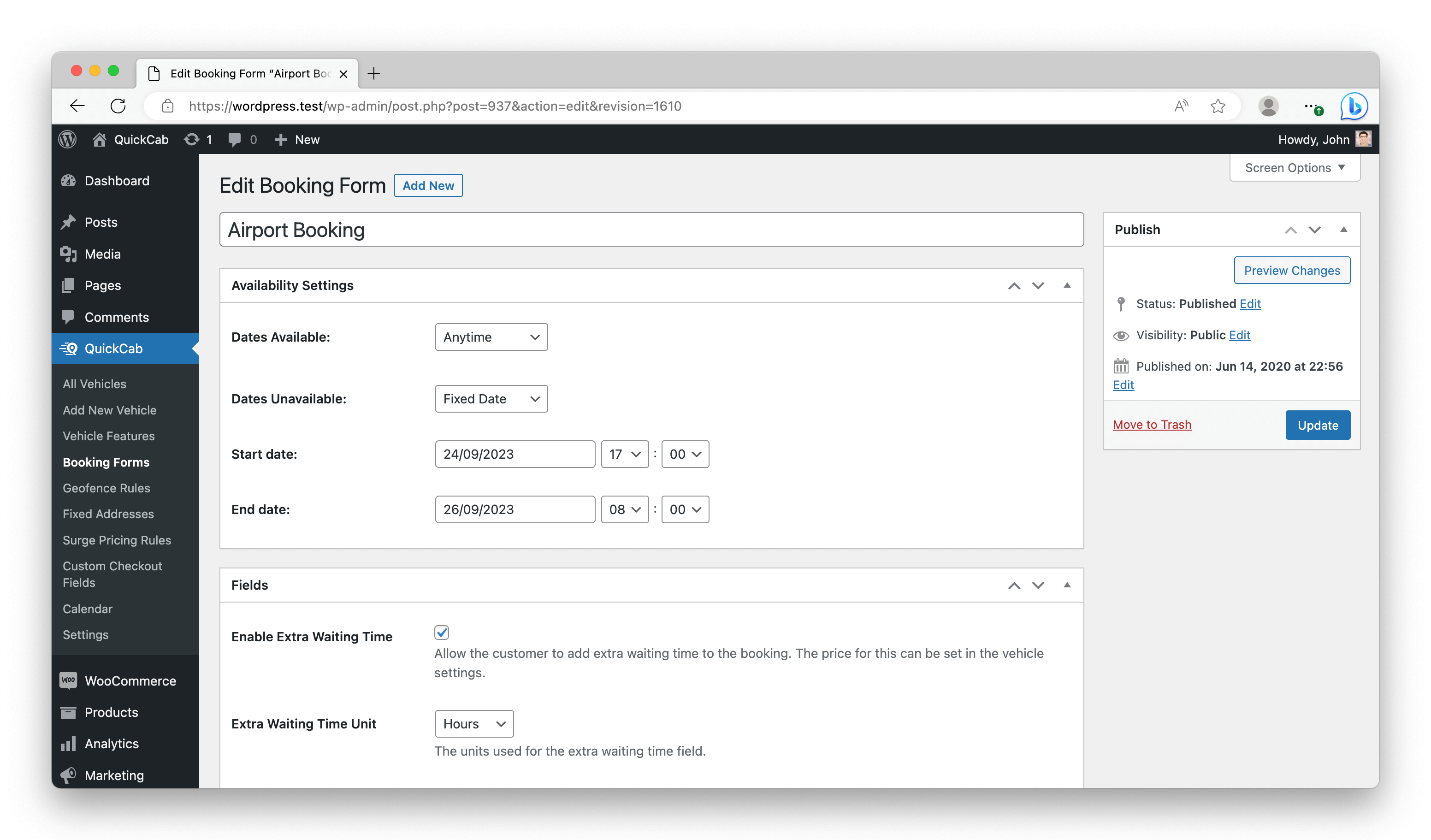Collapse the Fields section panel
Image resolution: width=1431 pixels, height=840 pixels.
(x=1067, y=584)
